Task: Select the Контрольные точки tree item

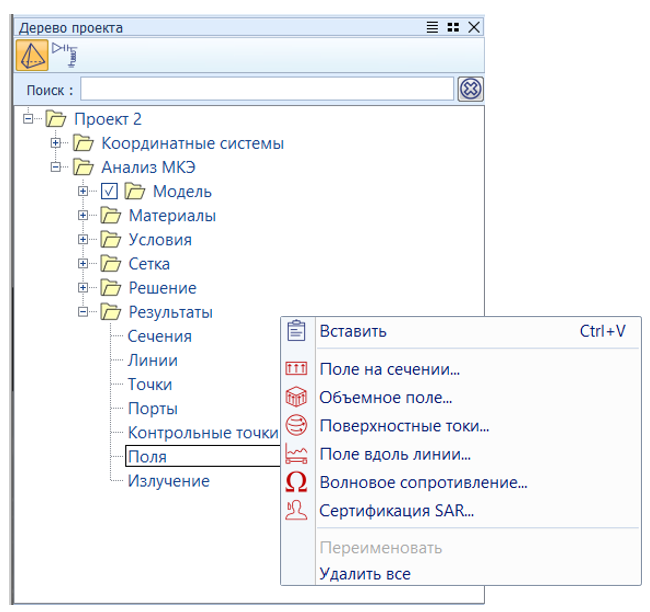Action: click(x=201, y=433)
